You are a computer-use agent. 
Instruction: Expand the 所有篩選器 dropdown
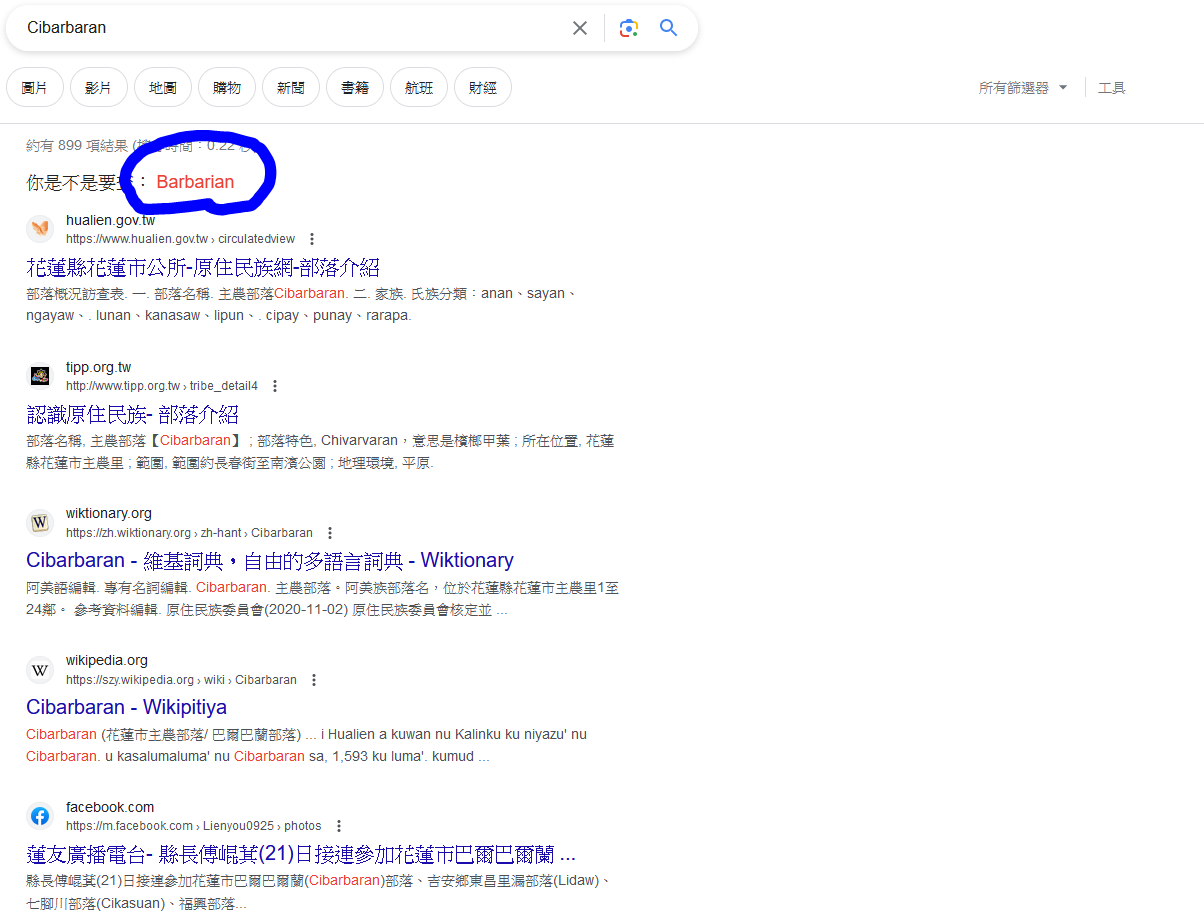1023,88
